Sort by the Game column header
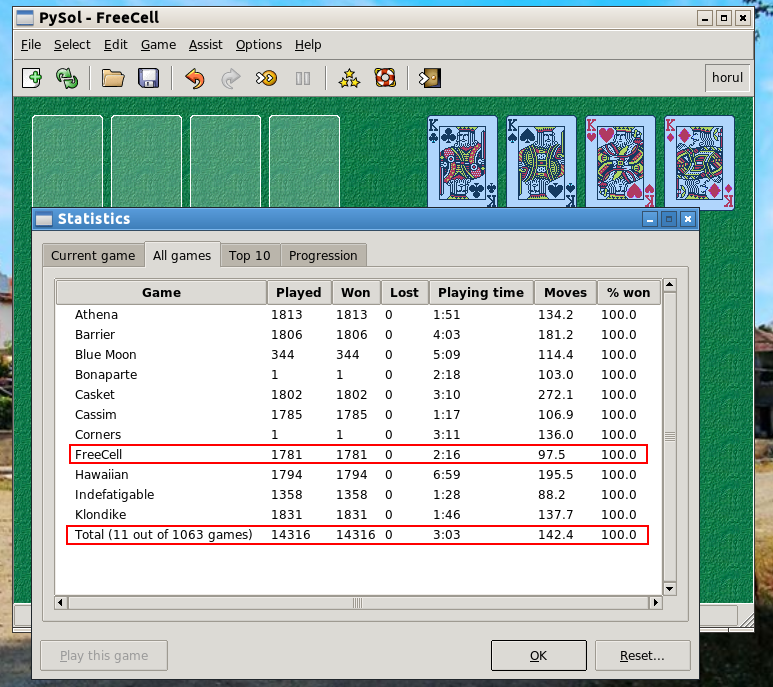773x687 pixels. [161, 293]
